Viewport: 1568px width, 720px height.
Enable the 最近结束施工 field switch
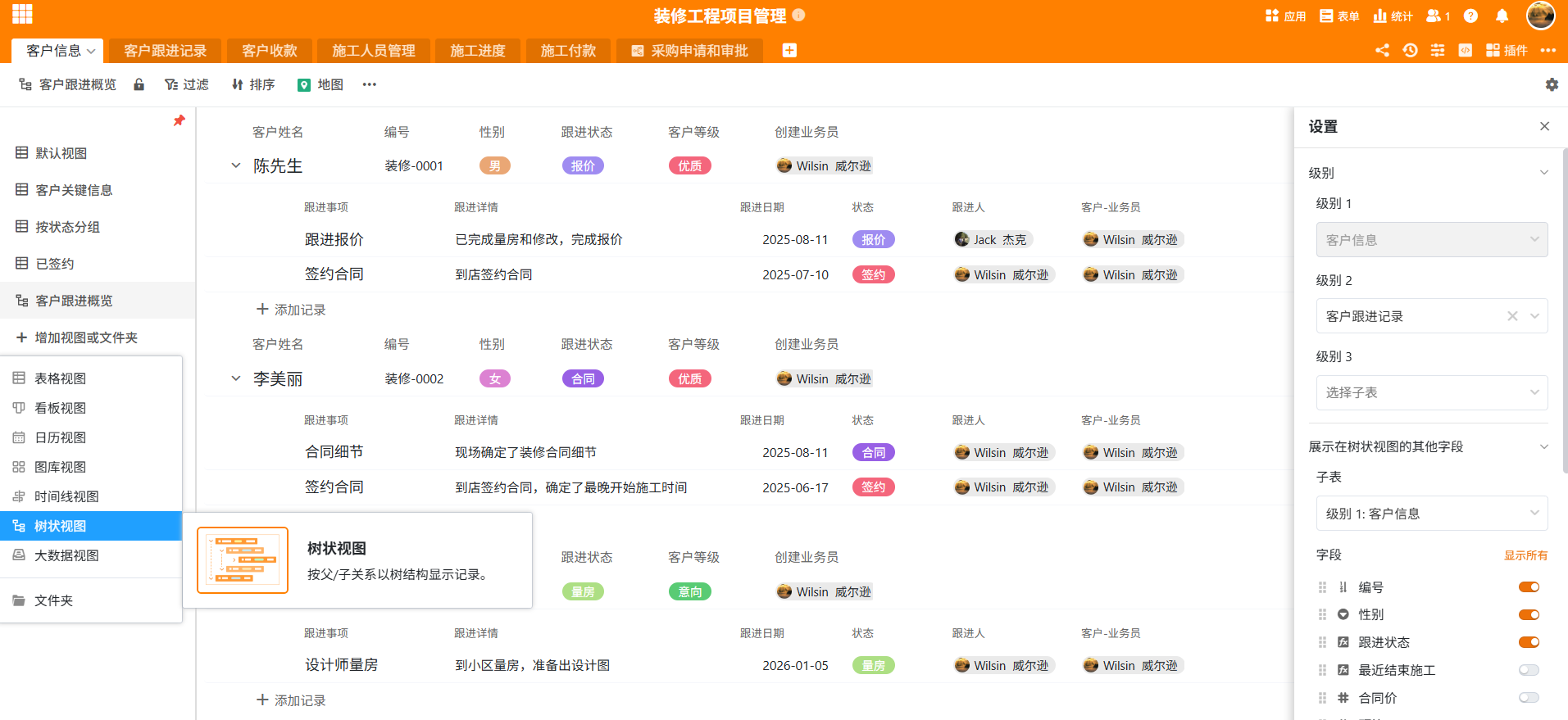[x=1528, y=670]
